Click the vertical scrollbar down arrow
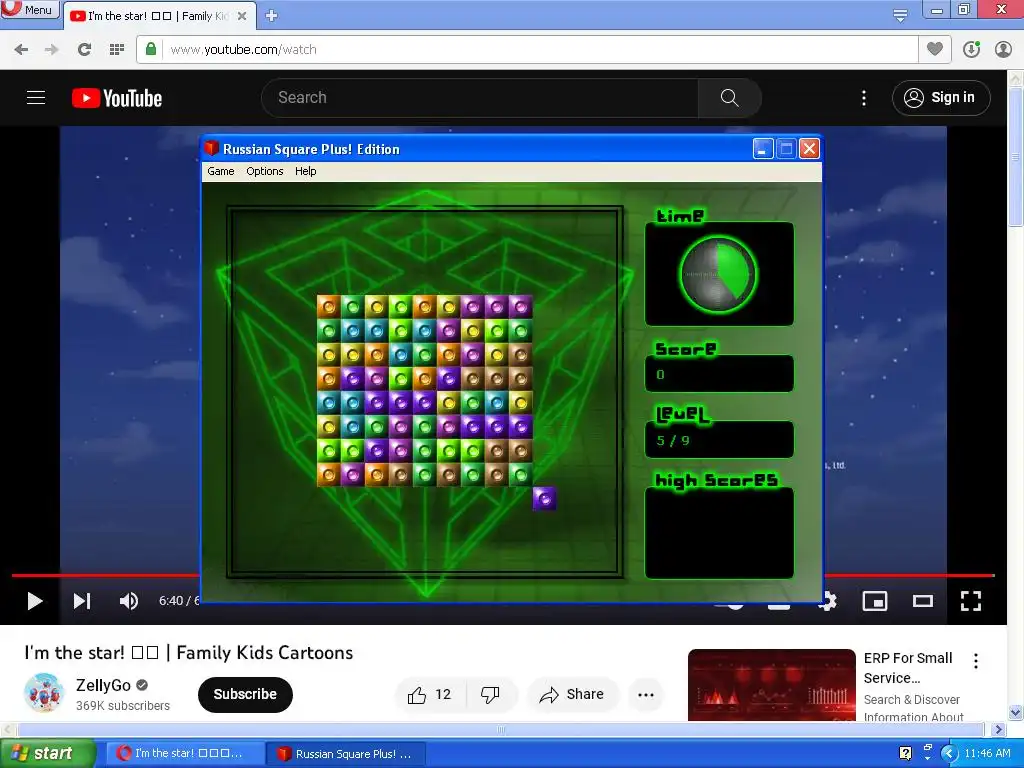Screen dimensions: 1024x768 tap(1016, 712)
